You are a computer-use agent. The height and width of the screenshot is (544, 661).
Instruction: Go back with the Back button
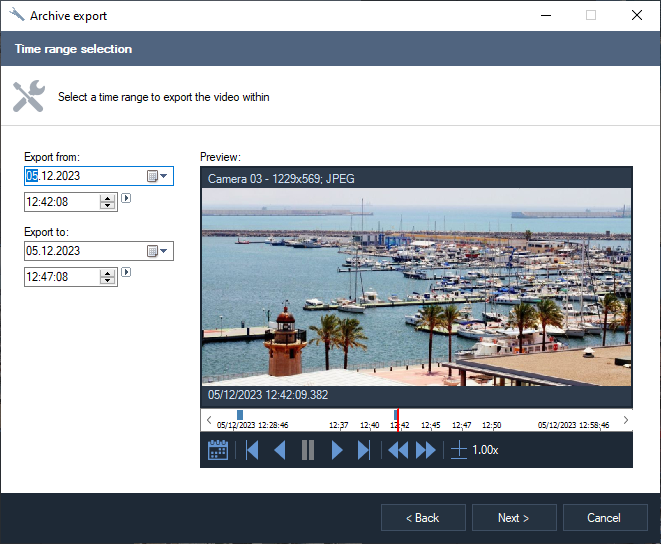pos(423,518)
